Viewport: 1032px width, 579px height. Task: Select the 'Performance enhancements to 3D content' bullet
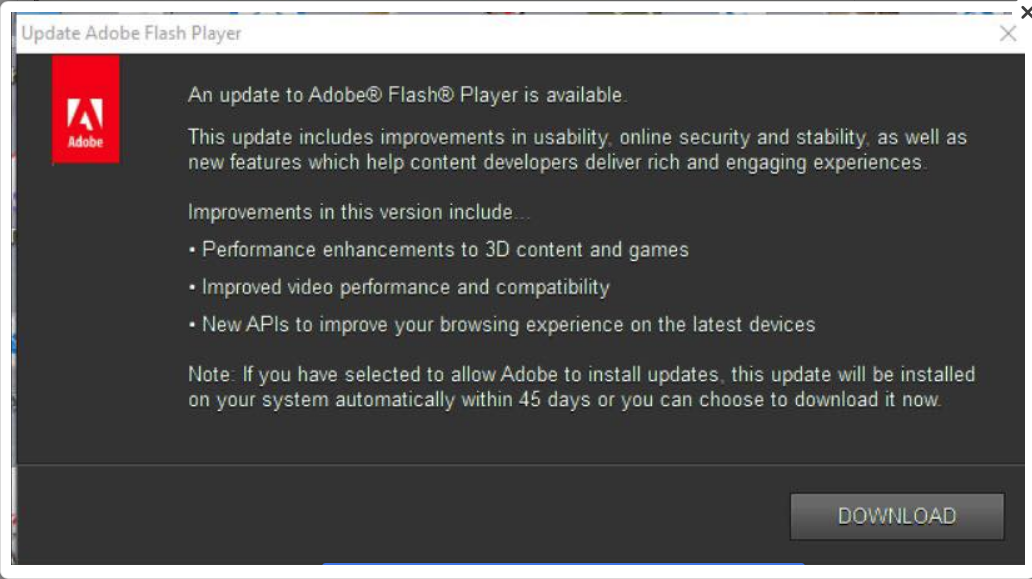[x=445, y=249]
